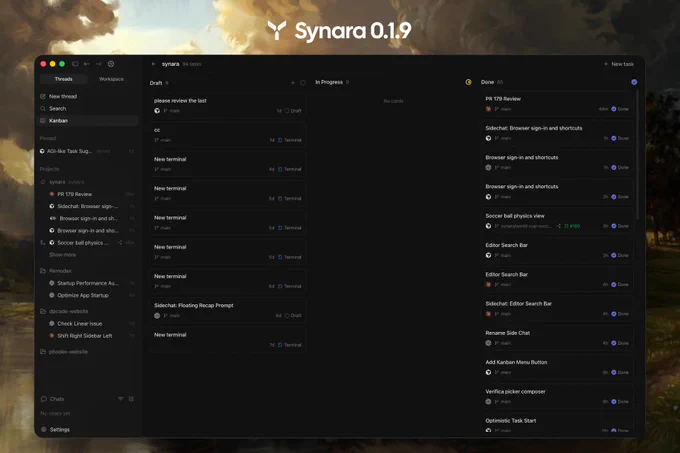Open the 'cc' terminal card
This screenshot has height=453, width=680.
pyautogui.click(x=228, y=135)
